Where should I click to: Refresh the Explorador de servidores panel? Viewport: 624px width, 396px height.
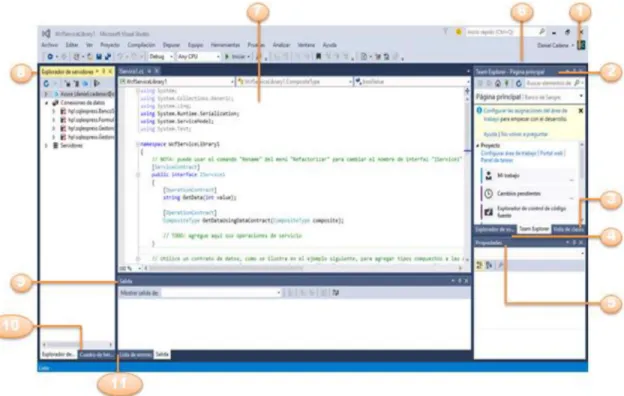tap(47, 84)
